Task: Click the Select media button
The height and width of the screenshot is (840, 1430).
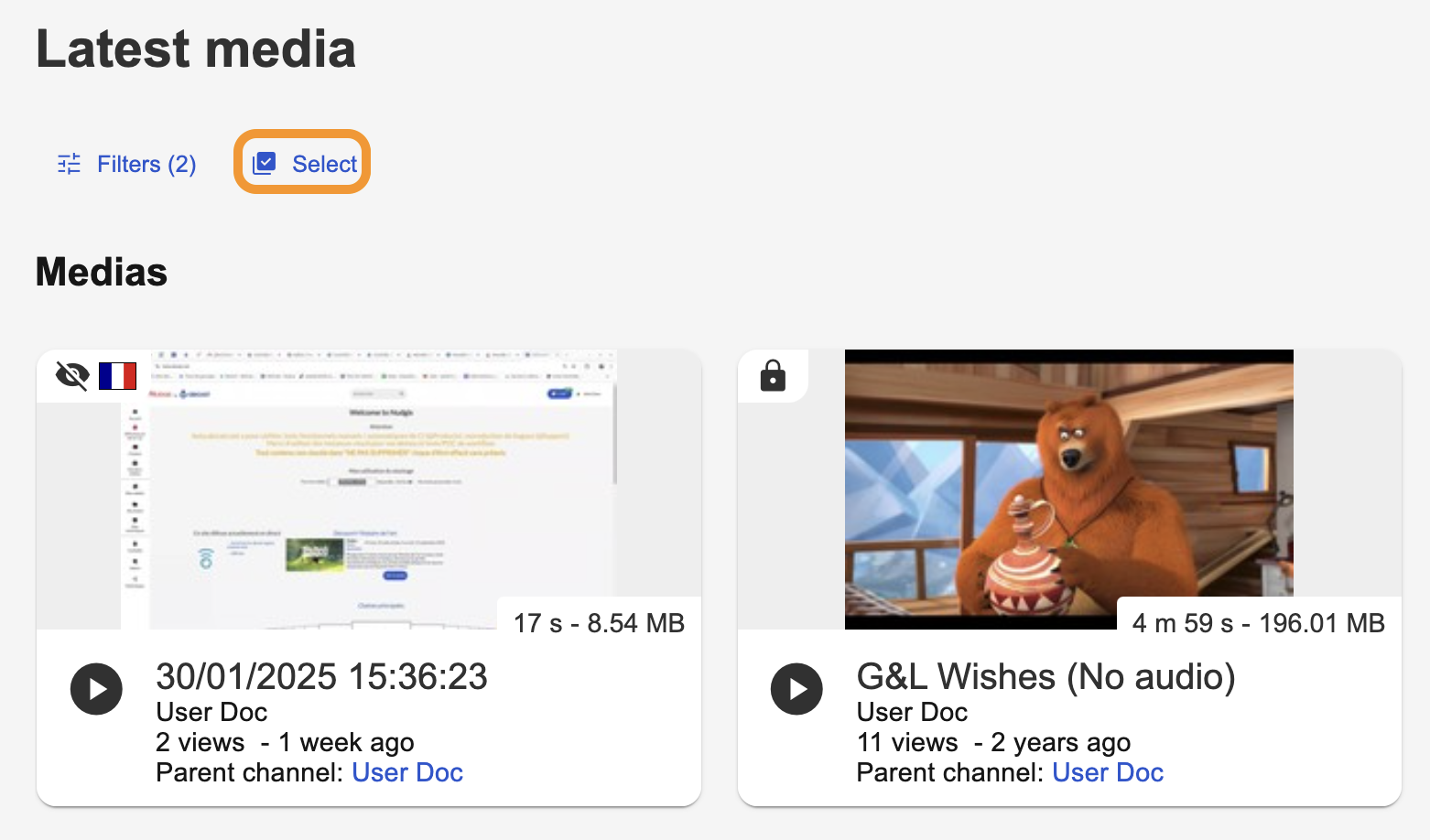Action: [x=303, y=164]
